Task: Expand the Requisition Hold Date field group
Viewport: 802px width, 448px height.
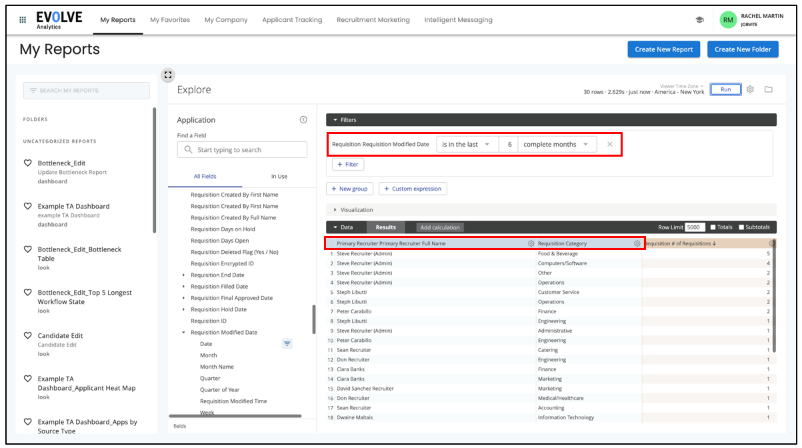Action: [x=184, y=309]
